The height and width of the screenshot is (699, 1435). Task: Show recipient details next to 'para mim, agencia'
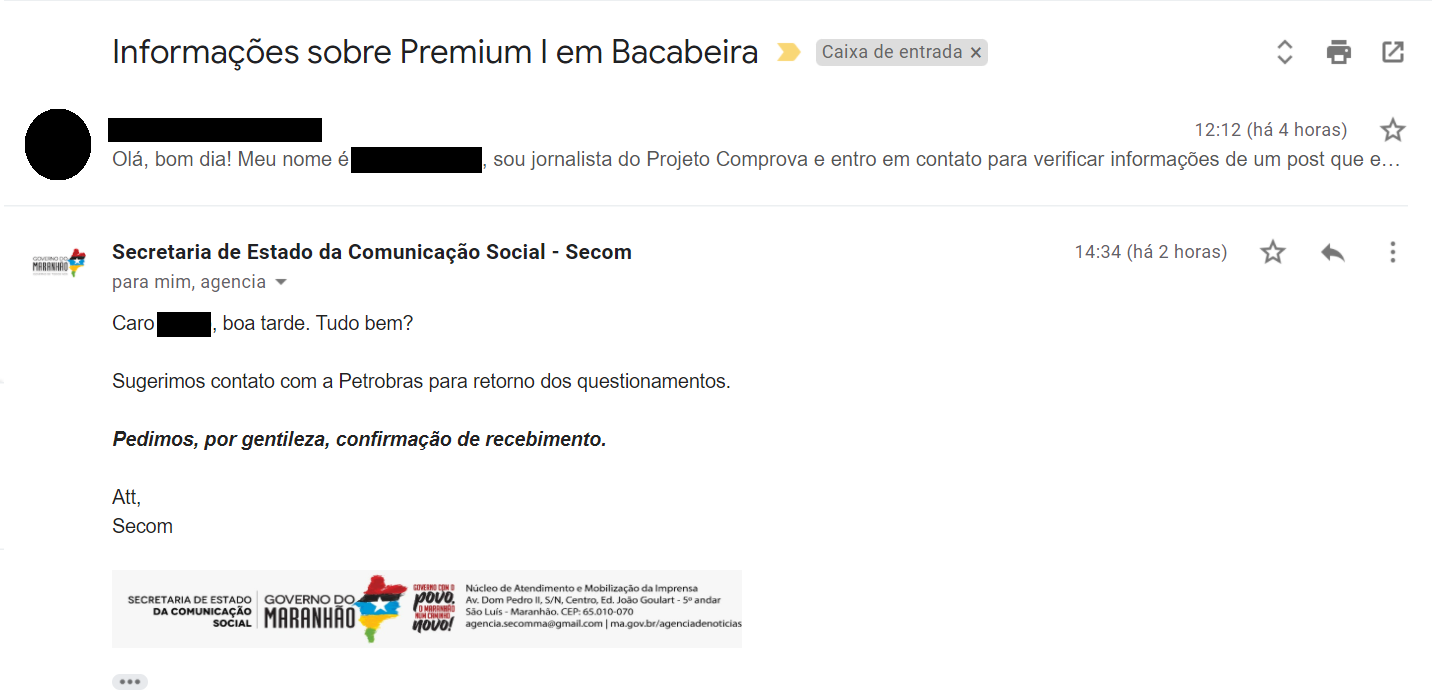tap(281, 283)
